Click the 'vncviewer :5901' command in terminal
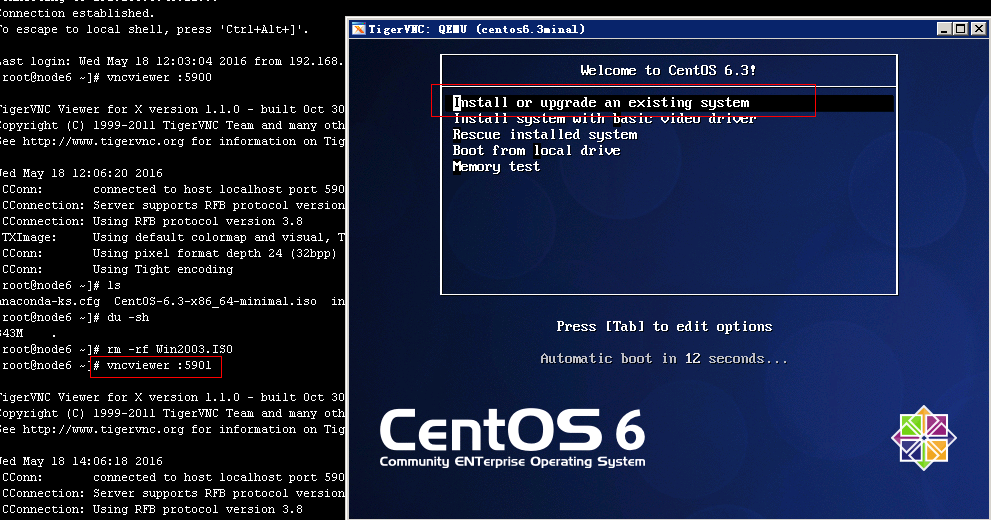Image resolution: width=991 pixels, height=520 pixels. tap(159, 365)
